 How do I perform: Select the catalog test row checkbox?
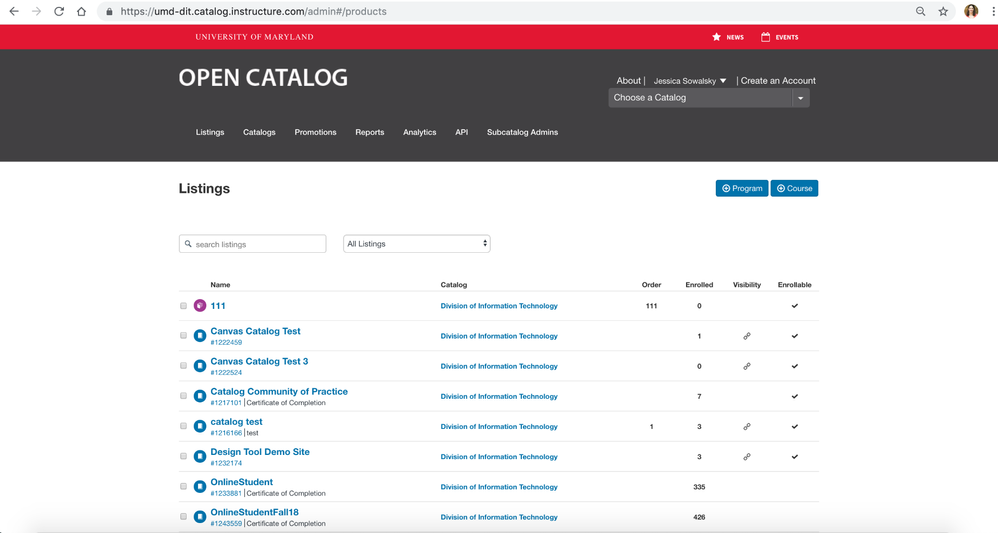[x=183, y=426]
